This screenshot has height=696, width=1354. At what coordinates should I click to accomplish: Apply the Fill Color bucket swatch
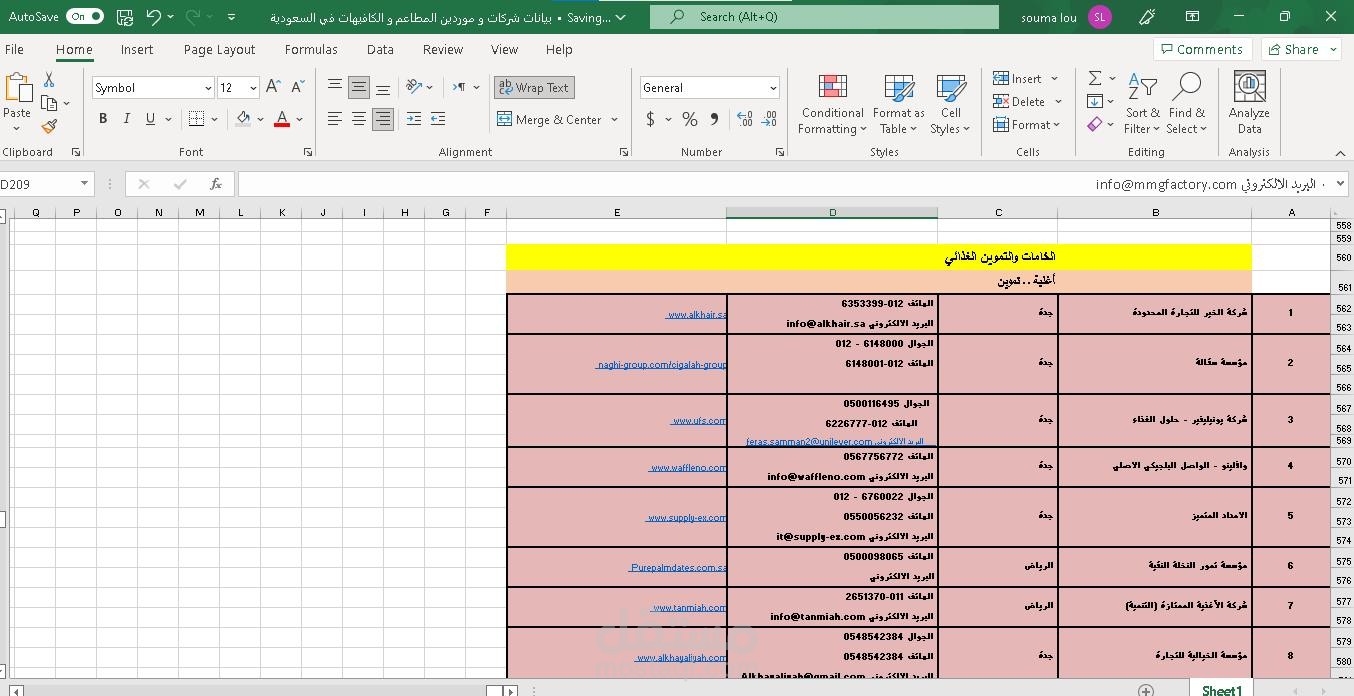pyautogui.click(x=243, y=119)
